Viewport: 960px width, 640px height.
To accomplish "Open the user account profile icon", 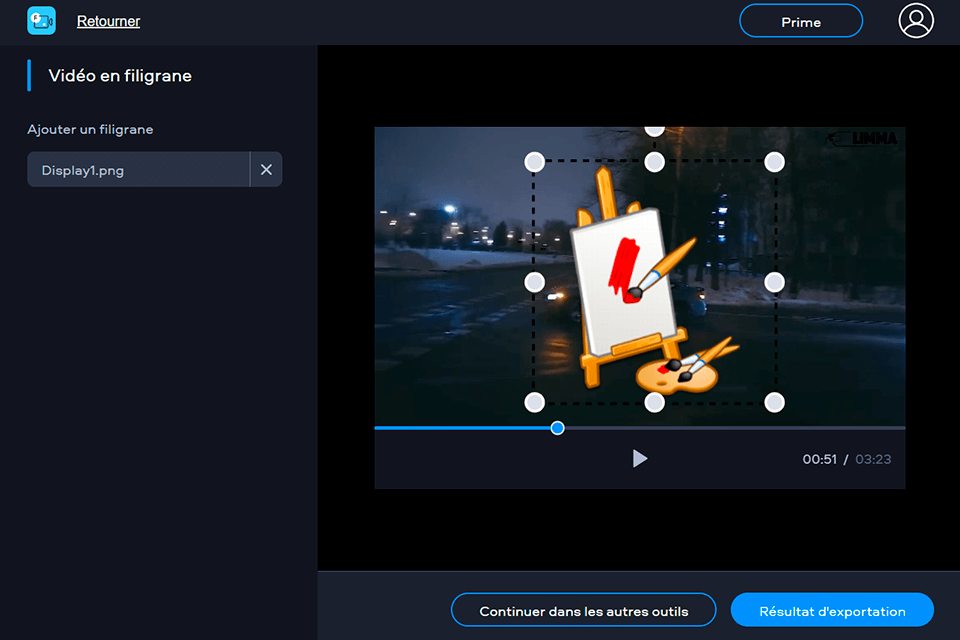I will coord(916,20).
